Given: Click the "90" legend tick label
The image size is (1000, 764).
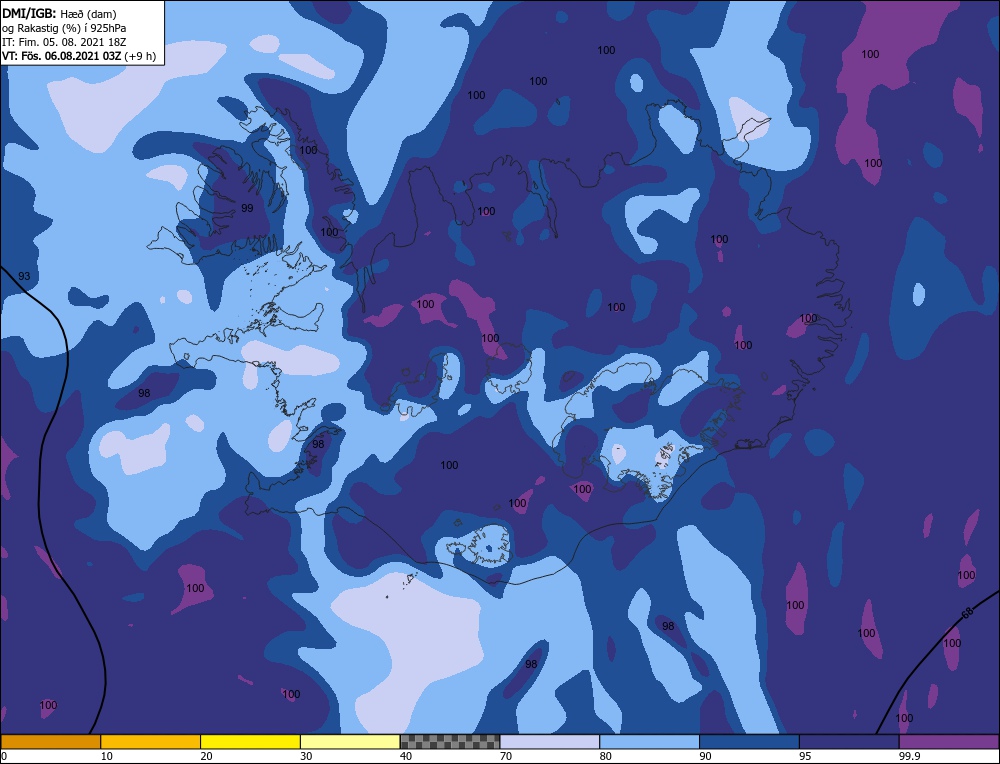Looking at the screenshot, I should [706, 756].
